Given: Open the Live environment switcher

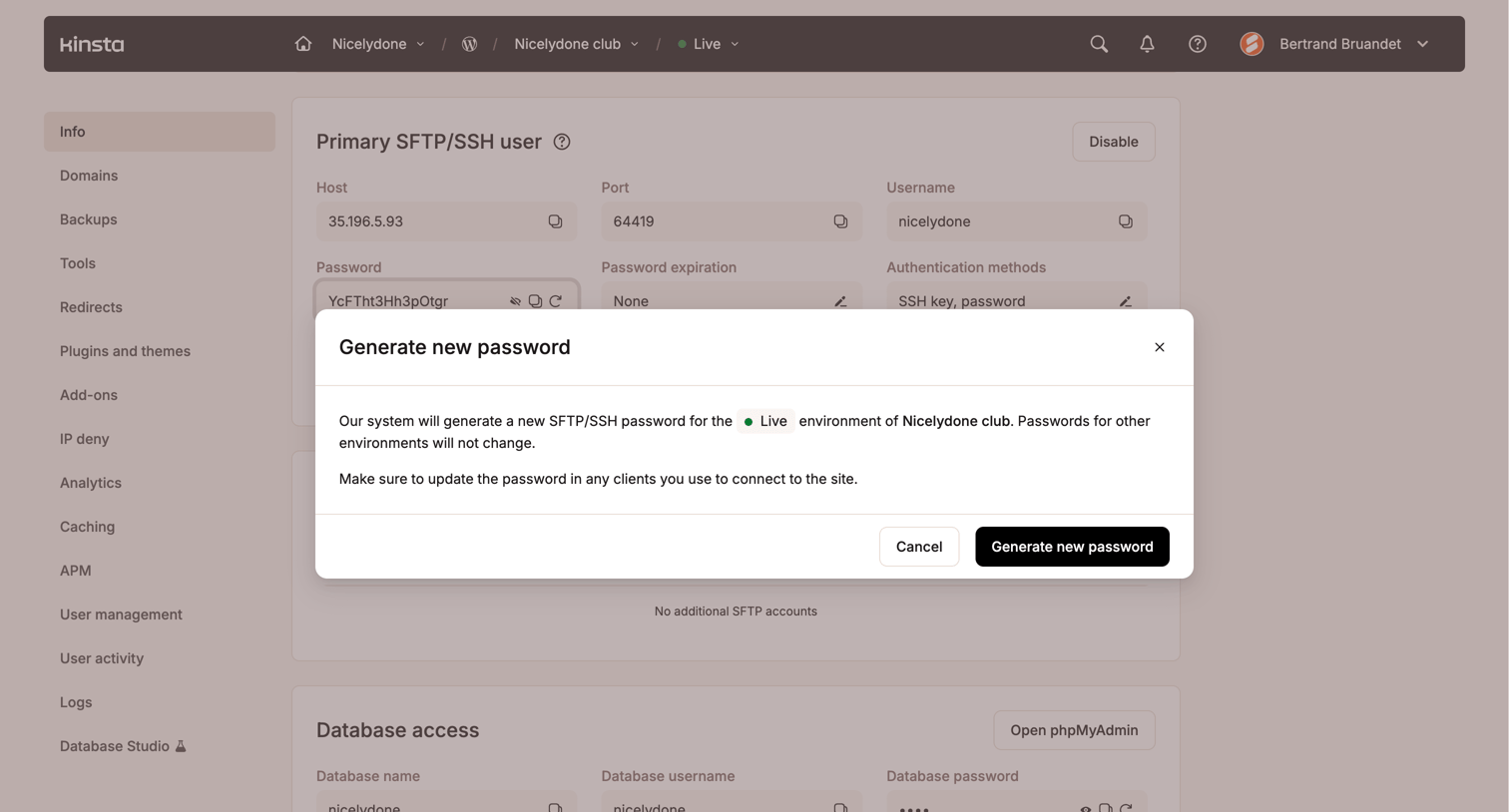Looking at the screenshot, I should tap(709, 44).
